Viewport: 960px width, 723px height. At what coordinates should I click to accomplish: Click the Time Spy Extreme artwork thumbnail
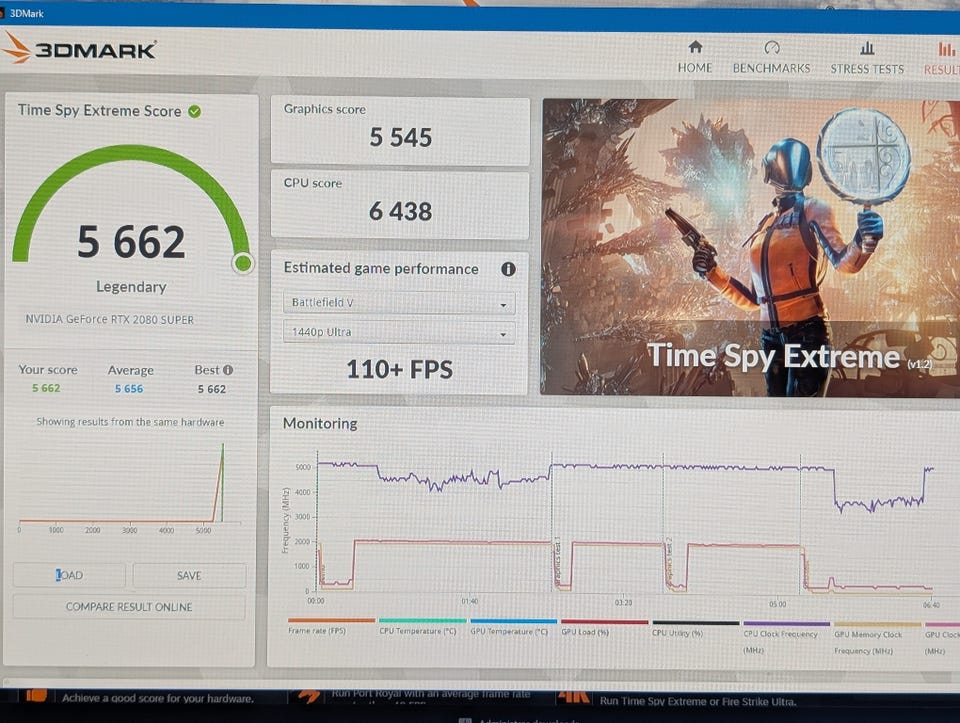tap(750, 247)
